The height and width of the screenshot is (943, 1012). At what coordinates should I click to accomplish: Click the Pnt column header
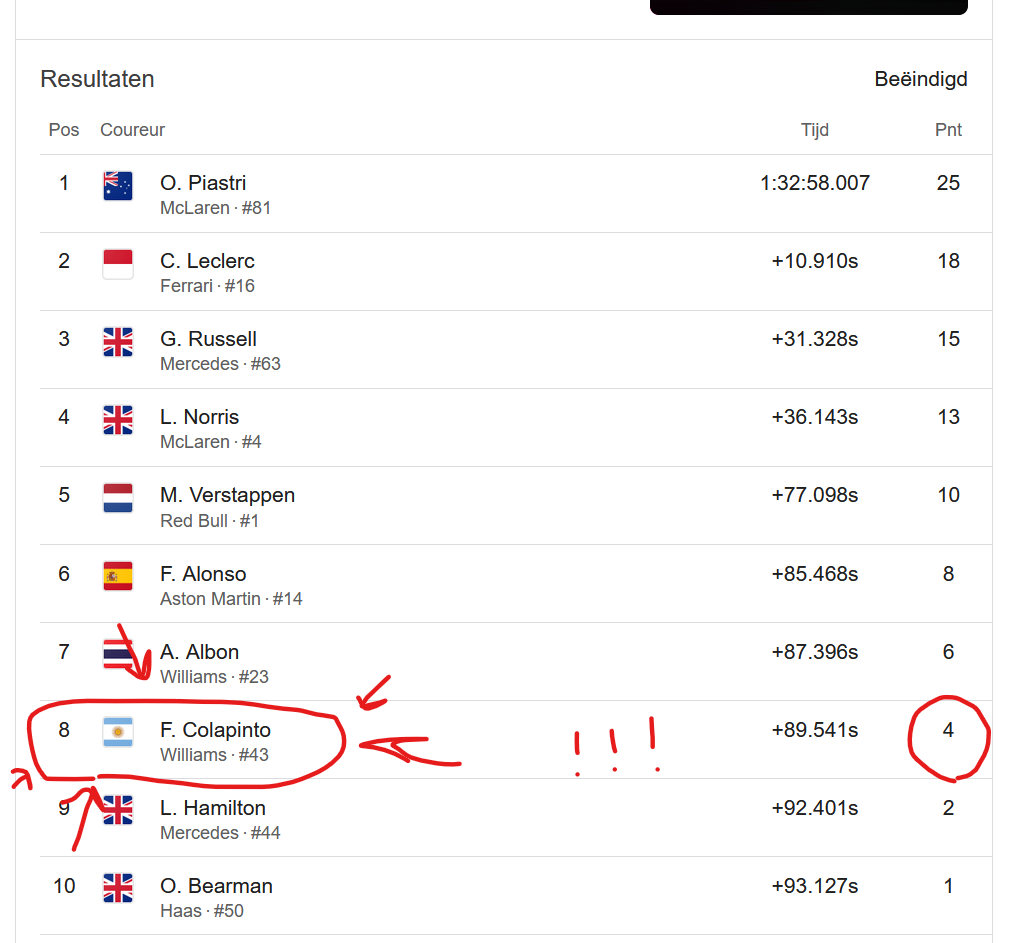[x=948, y=130]
